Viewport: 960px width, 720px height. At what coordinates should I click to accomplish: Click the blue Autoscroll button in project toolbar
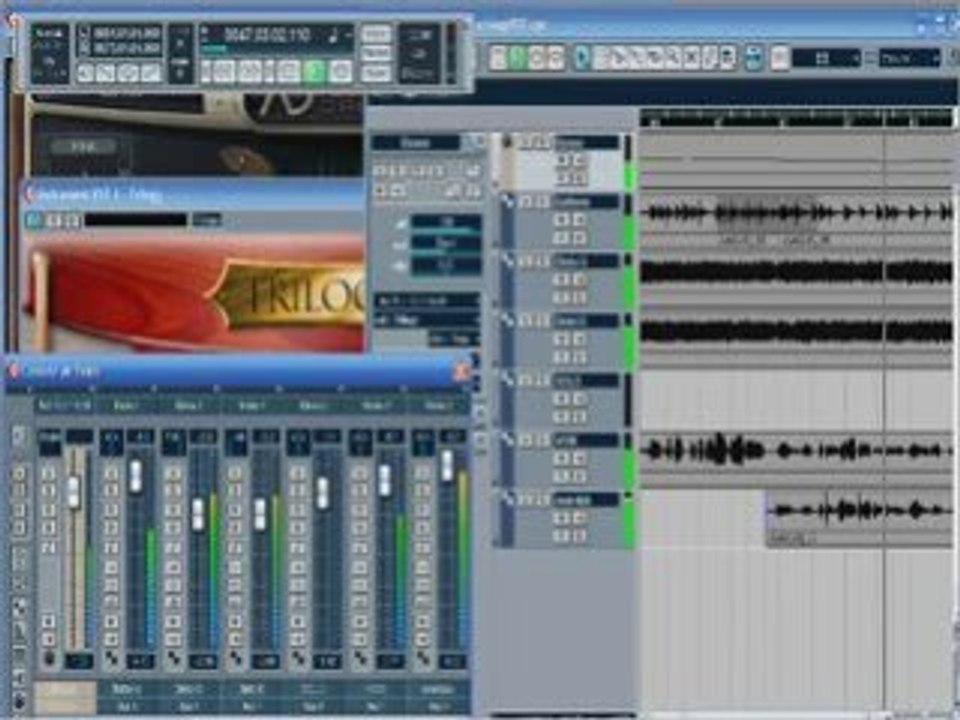pos(754,58)
